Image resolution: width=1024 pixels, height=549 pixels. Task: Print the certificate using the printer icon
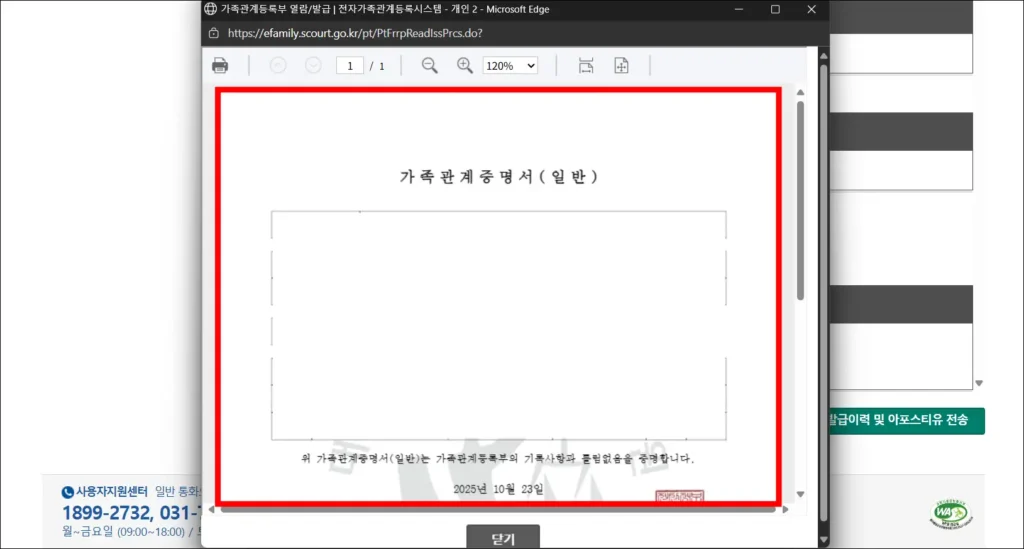coord(220,65)
